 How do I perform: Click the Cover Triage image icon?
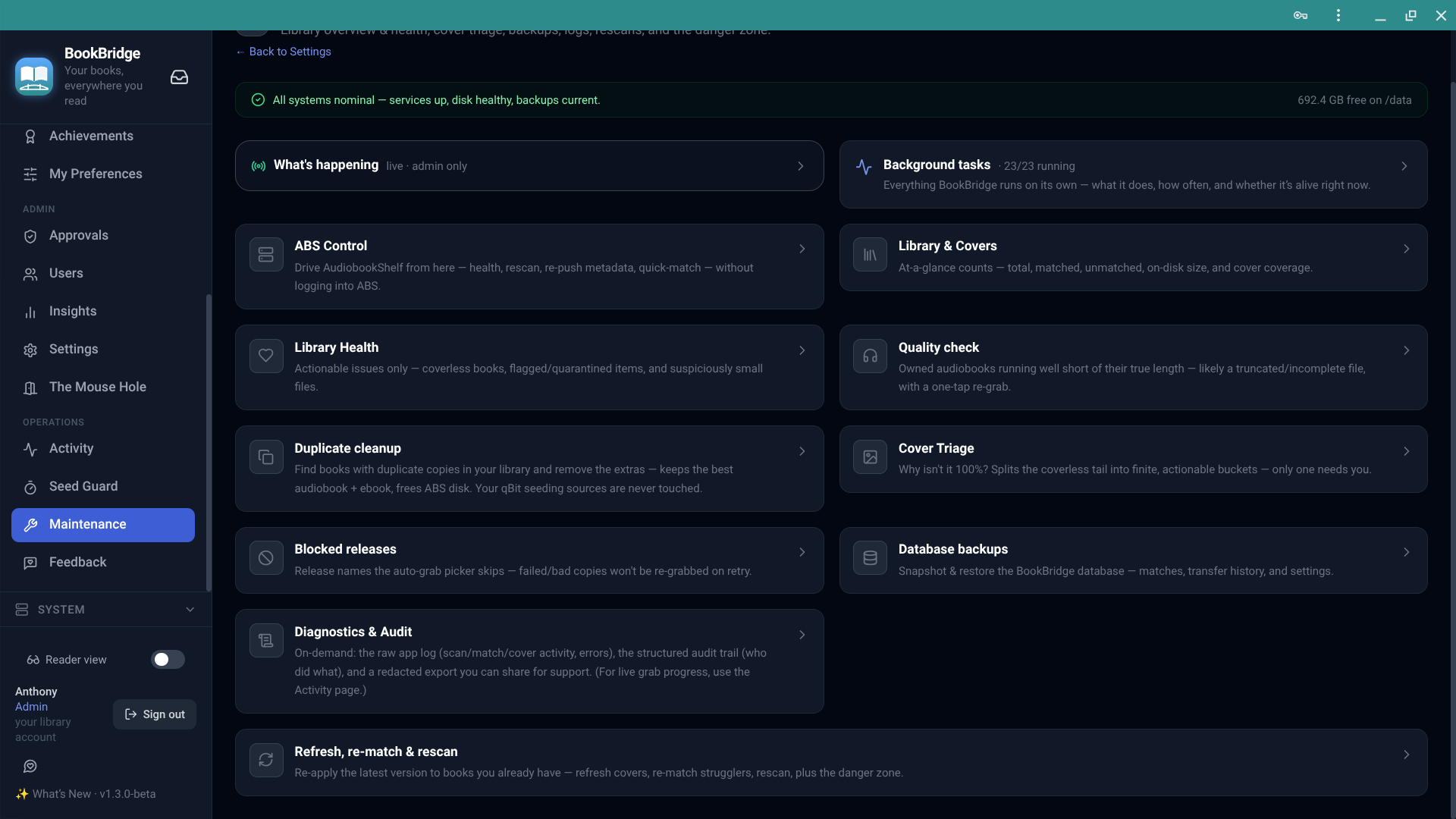tap(870, 457)
